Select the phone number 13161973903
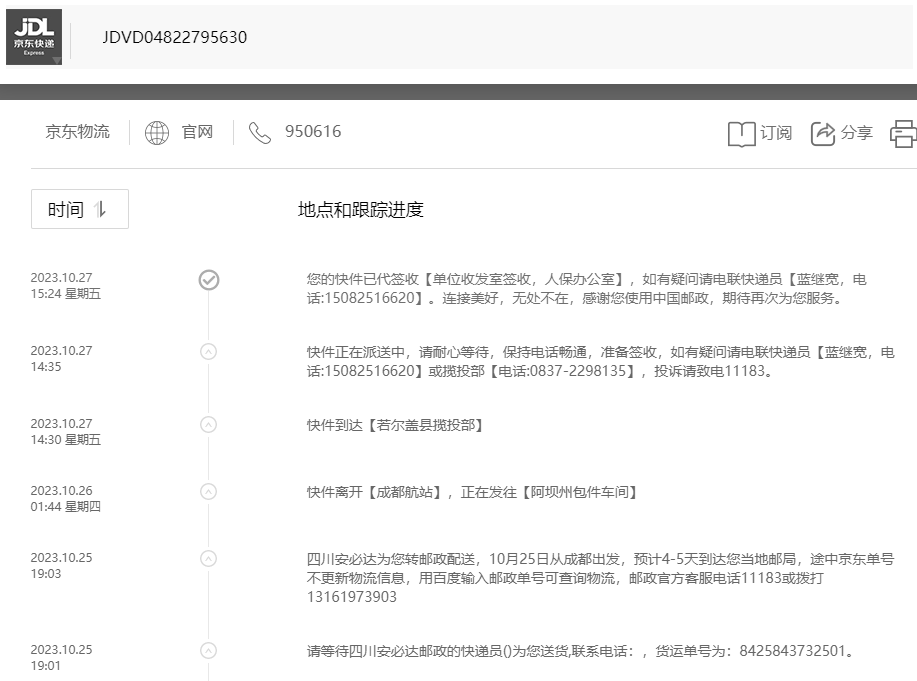917x681 pixels. click(351, 597)
